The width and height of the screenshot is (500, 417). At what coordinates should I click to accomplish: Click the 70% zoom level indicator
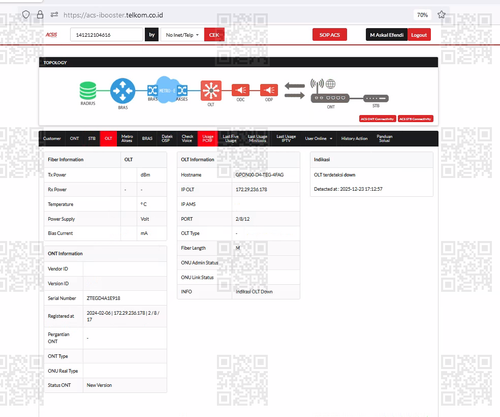pyautogui.click(x=422, y=15)
